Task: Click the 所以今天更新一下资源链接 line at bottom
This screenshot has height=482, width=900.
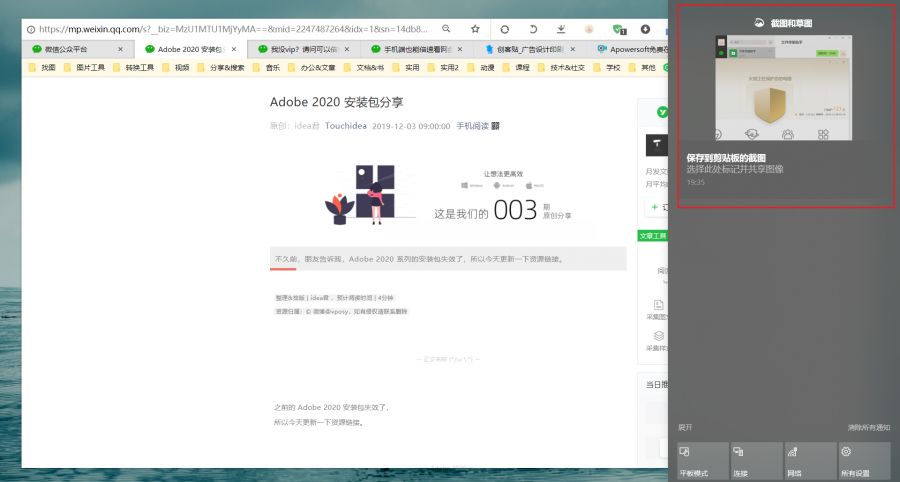Action: tap(319, 423)
